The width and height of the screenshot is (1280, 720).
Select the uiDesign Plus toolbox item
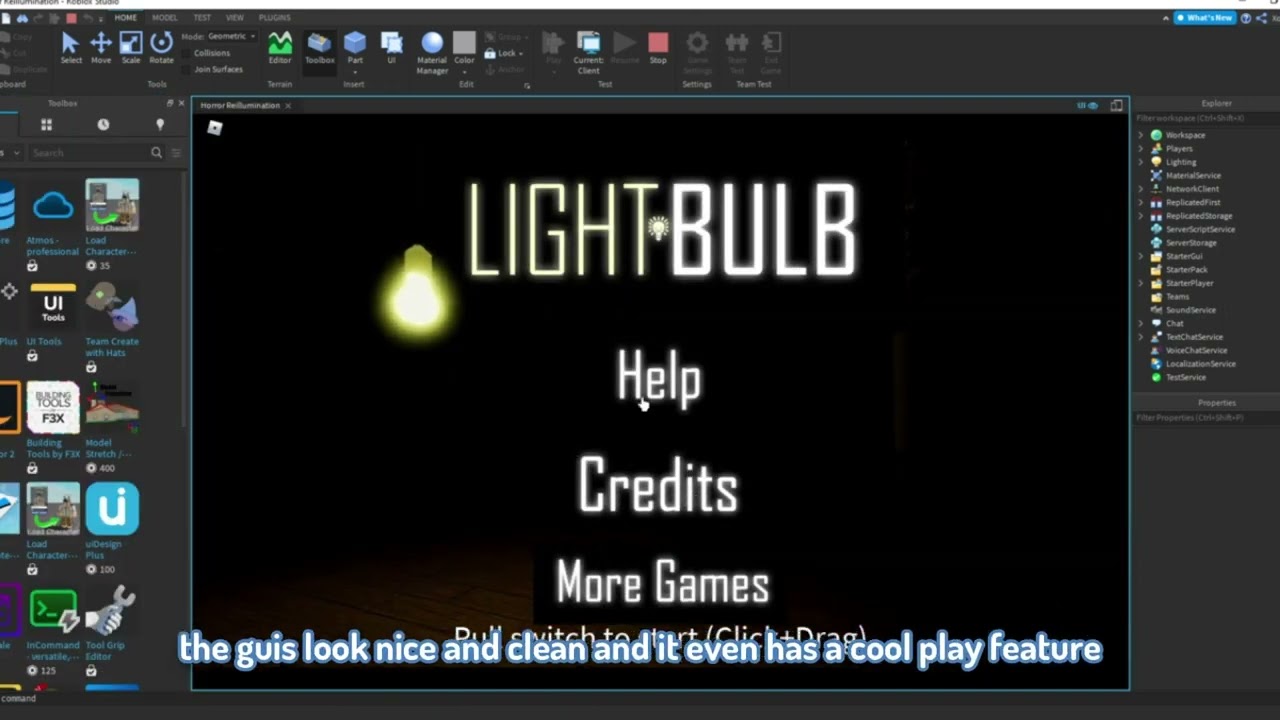112,529
